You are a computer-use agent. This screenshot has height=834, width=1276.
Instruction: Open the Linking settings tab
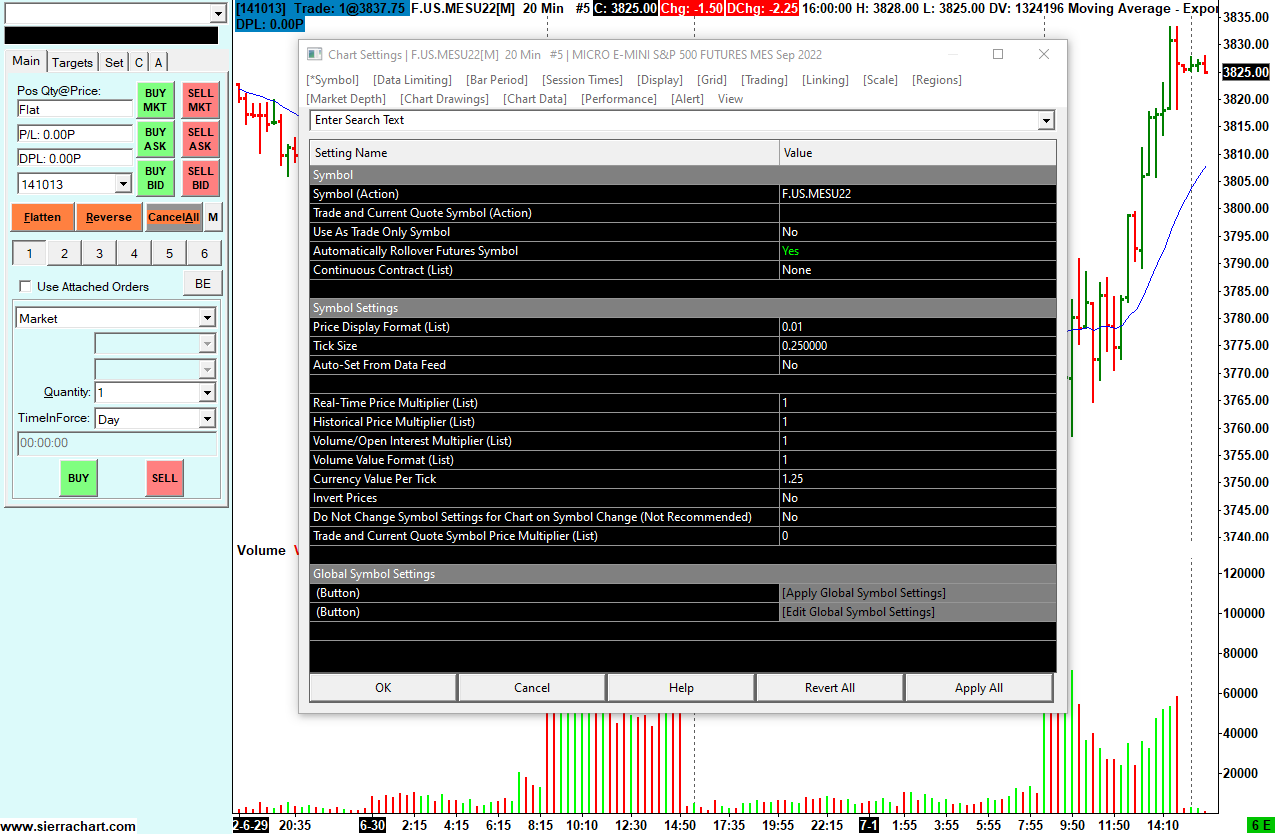[825, 80]
